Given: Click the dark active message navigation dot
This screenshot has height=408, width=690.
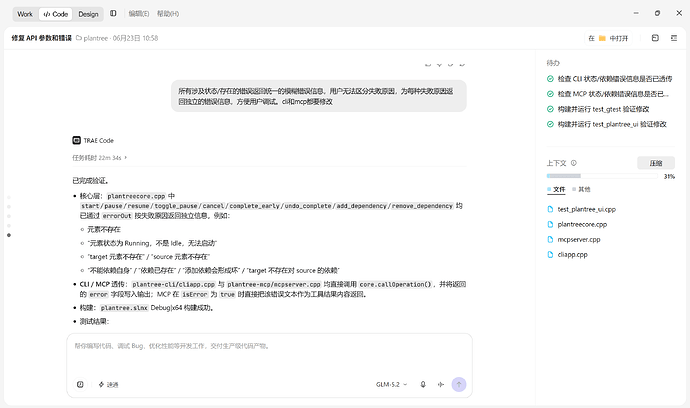Looking at the screenshot, I should tap(9, 235).
